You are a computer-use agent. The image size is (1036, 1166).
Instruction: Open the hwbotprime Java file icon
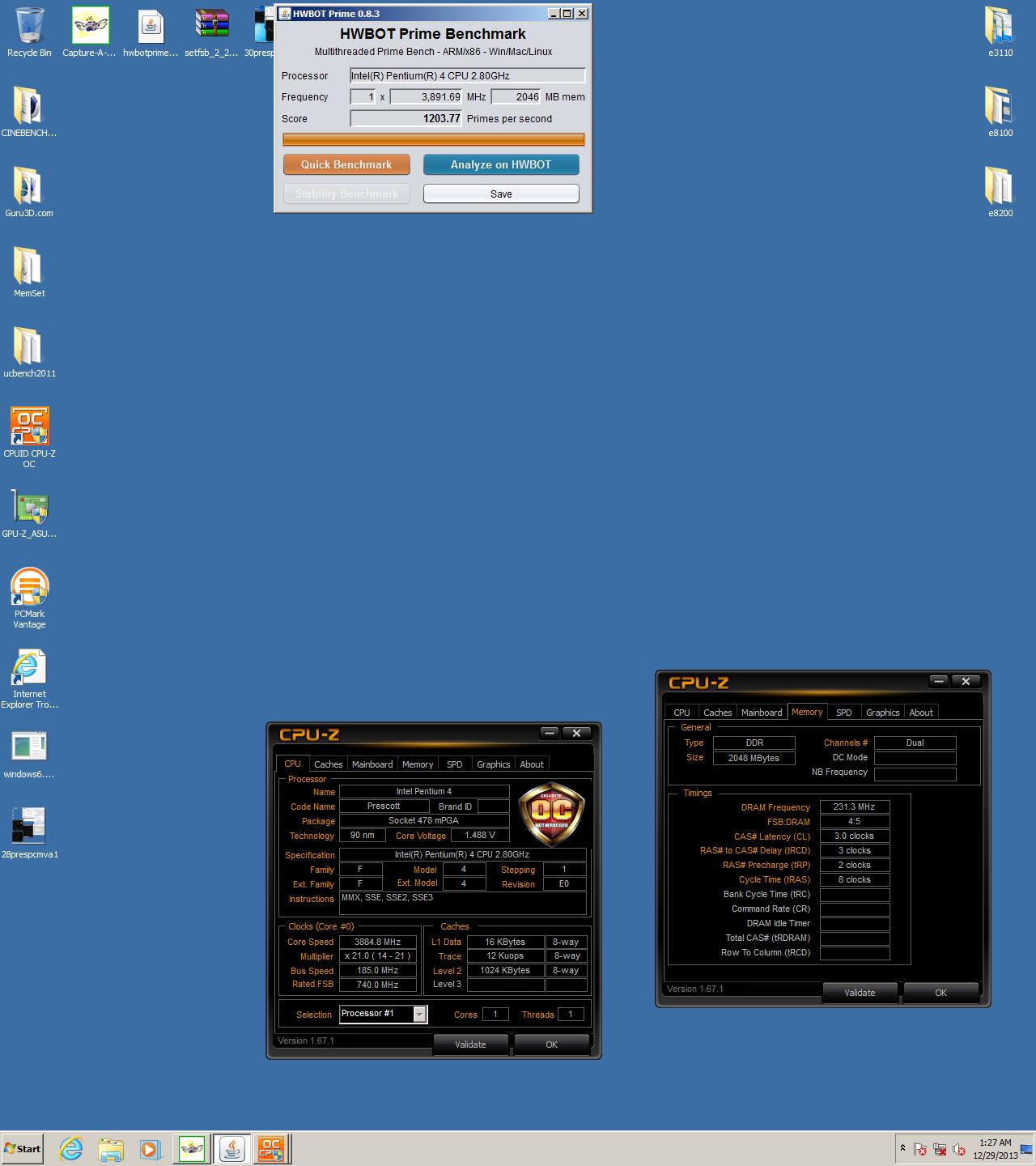(151, 32)
